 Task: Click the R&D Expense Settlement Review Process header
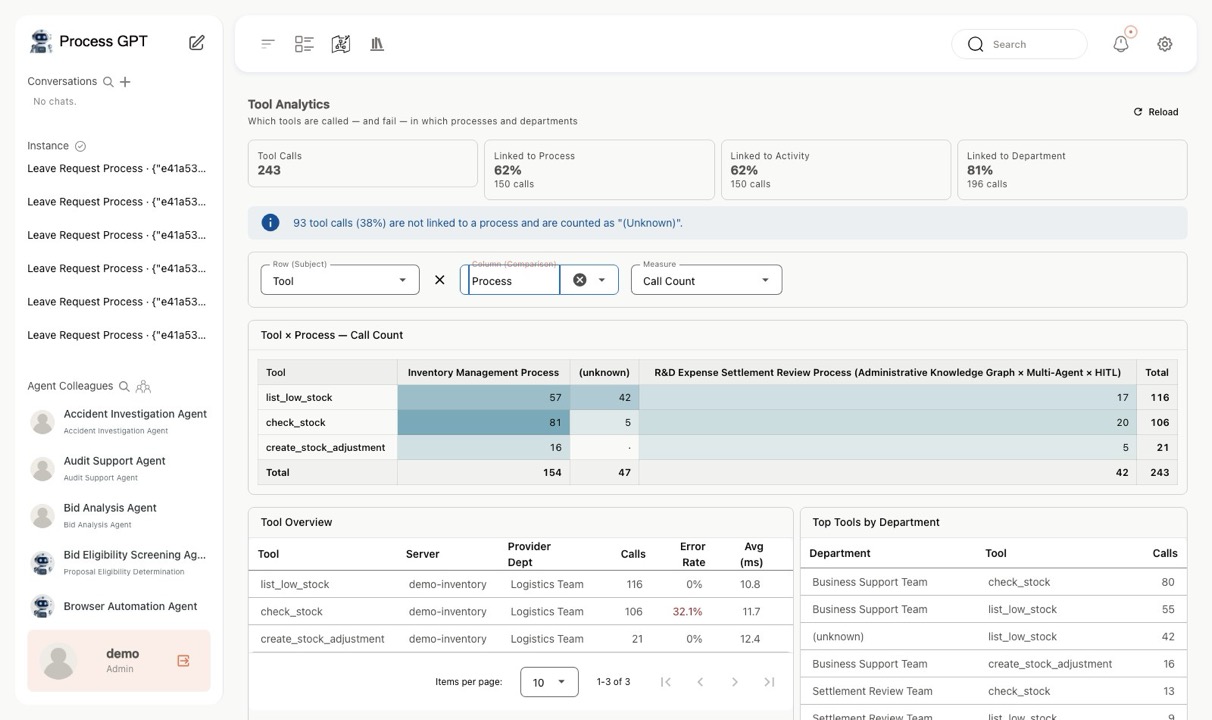point(887,372)
